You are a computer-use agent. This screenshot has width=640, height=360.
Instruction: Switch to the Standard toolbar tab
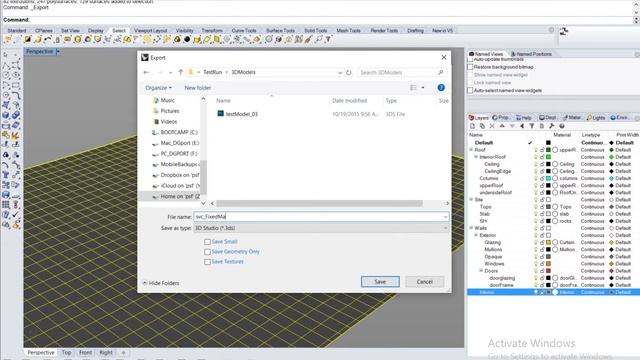click(17, 31)
